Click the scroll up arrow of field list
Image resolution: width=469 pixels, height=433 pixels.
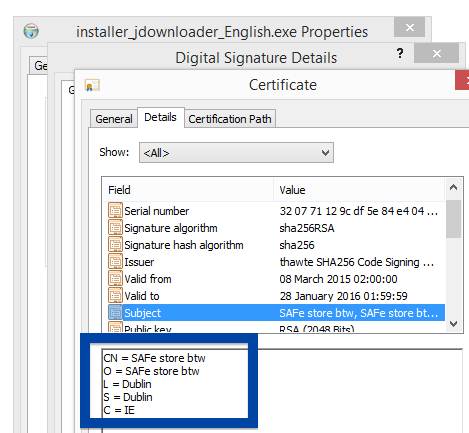point(453,187)
